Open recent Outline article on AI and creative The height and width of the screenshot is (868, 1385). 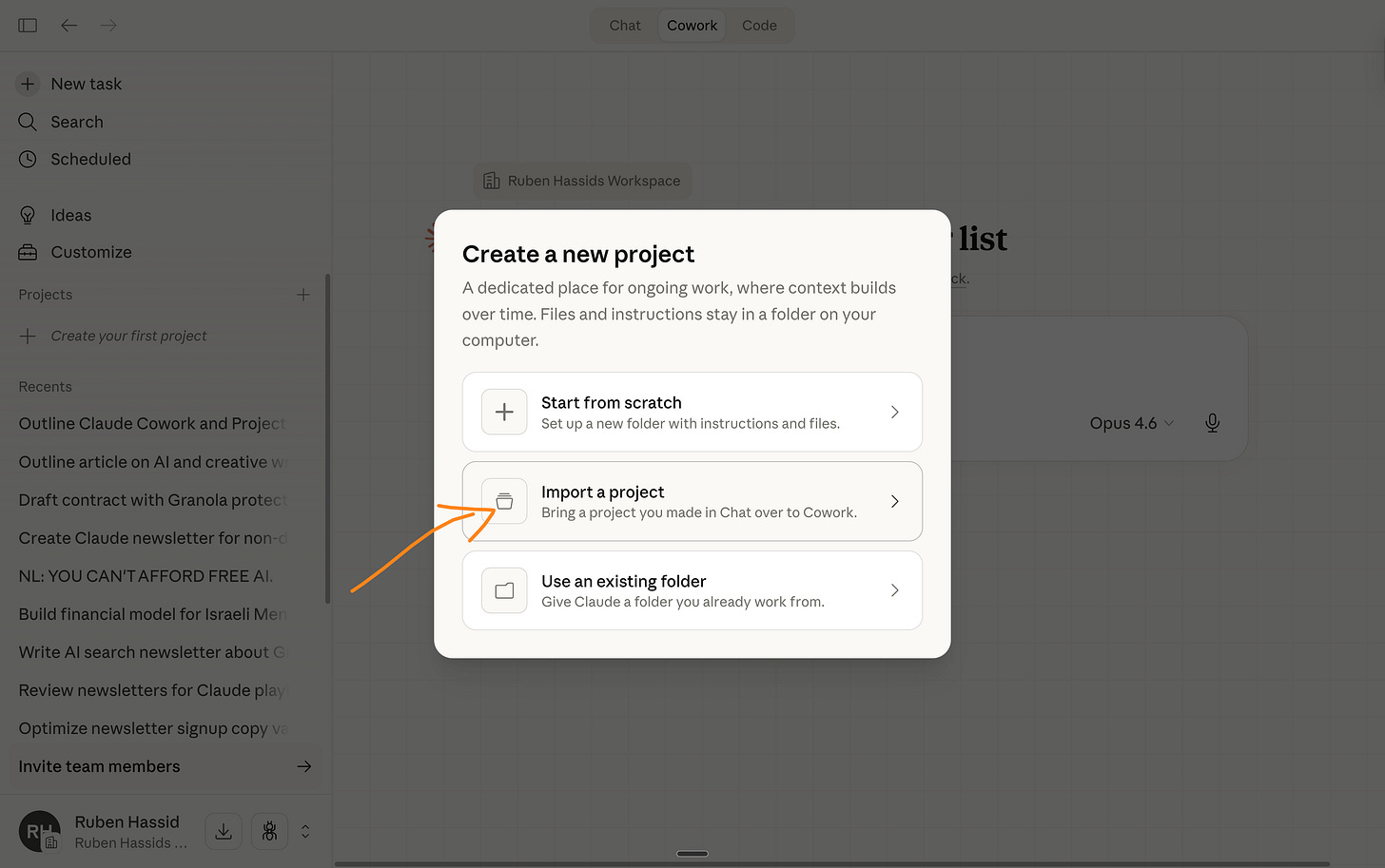pyautogui.click(x=152, y=461)
